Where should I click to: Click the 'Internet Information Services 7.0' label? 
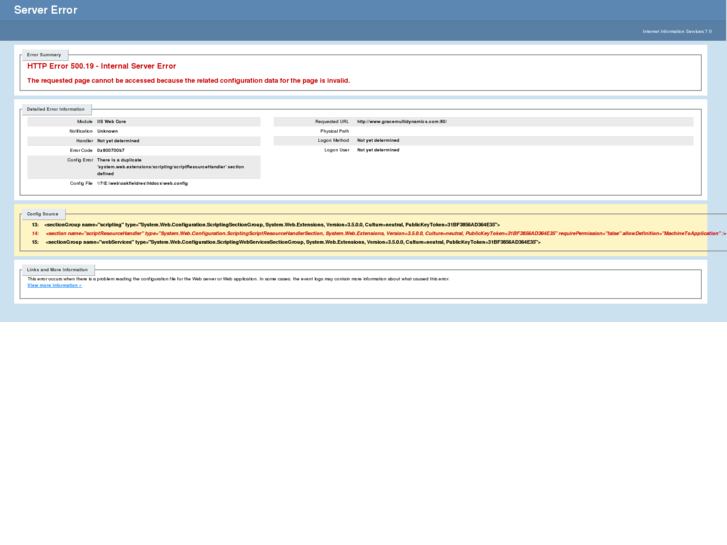(x=677, y=32)
